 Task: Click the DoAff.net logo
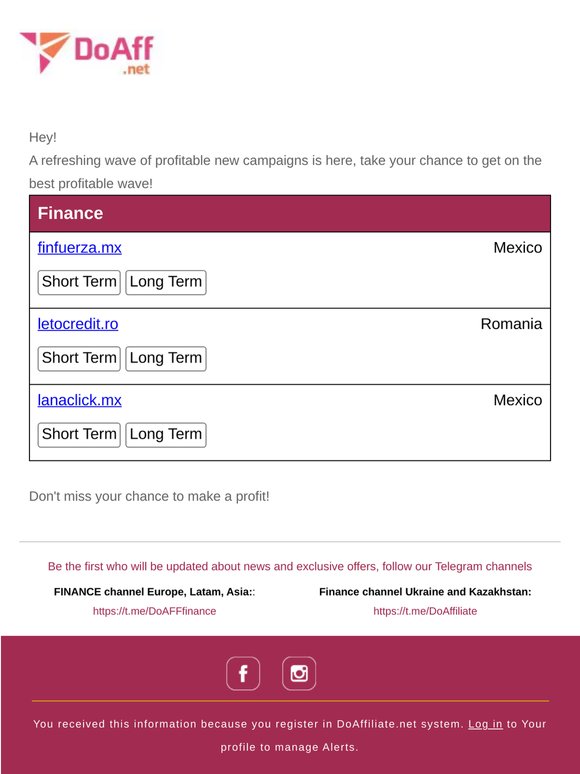(x=86, y=52)
